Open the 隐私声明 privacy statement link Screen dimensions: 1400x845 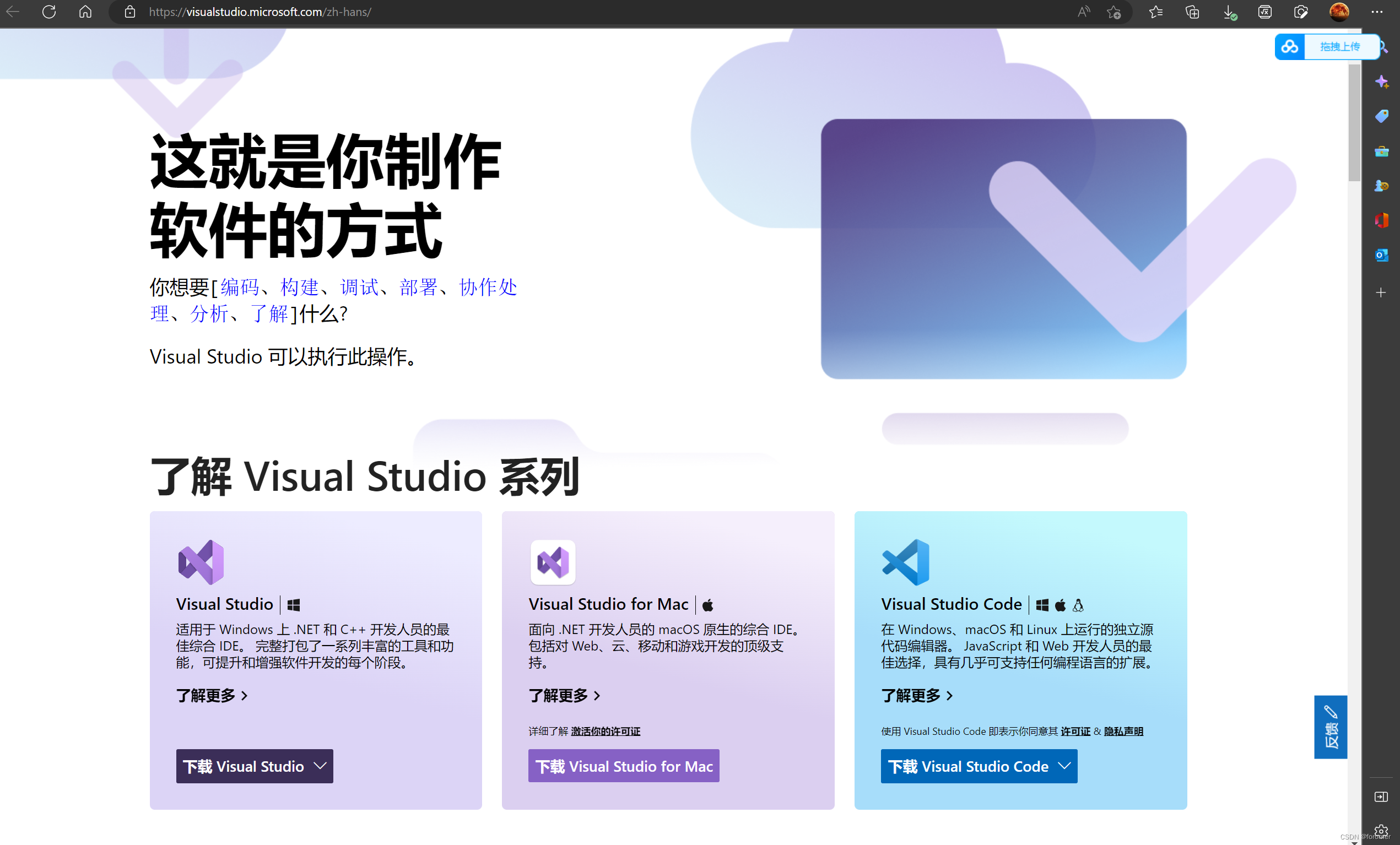point(1123,732)
